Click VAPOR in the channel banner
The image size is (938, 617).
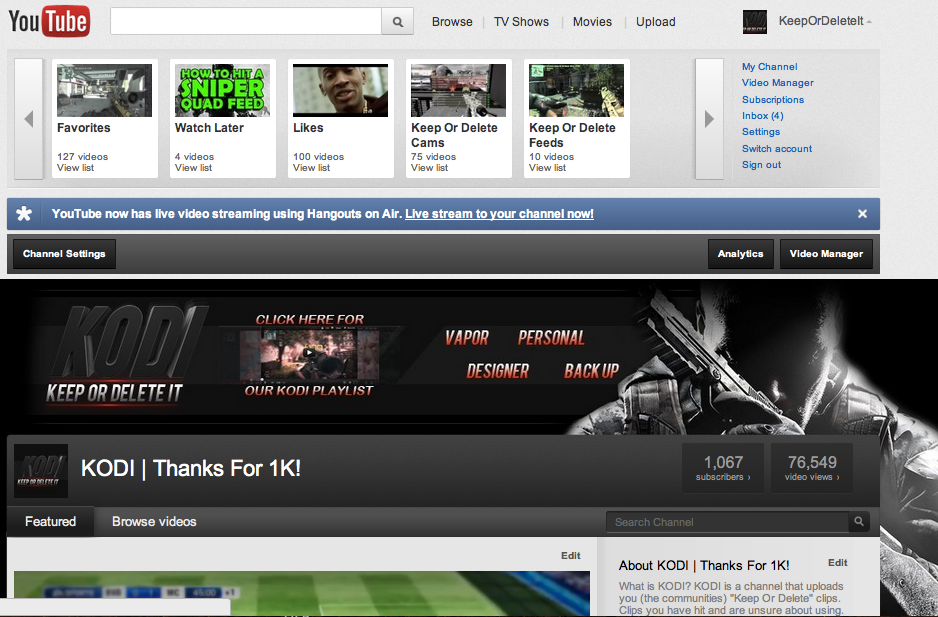[x=467, y=338]
